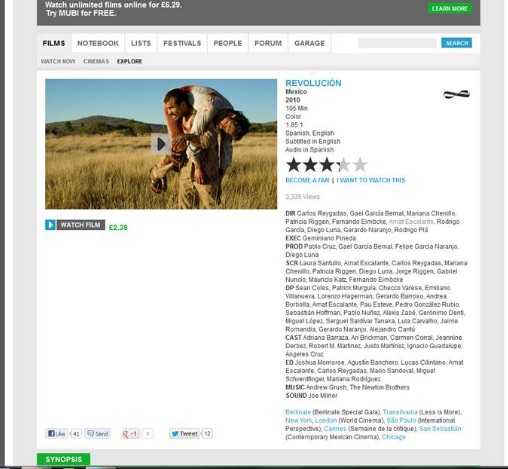Image resolution: width=508 pixels, height=469 pixels.
Task: Click the distributor logo near the title
Action: 456,94
